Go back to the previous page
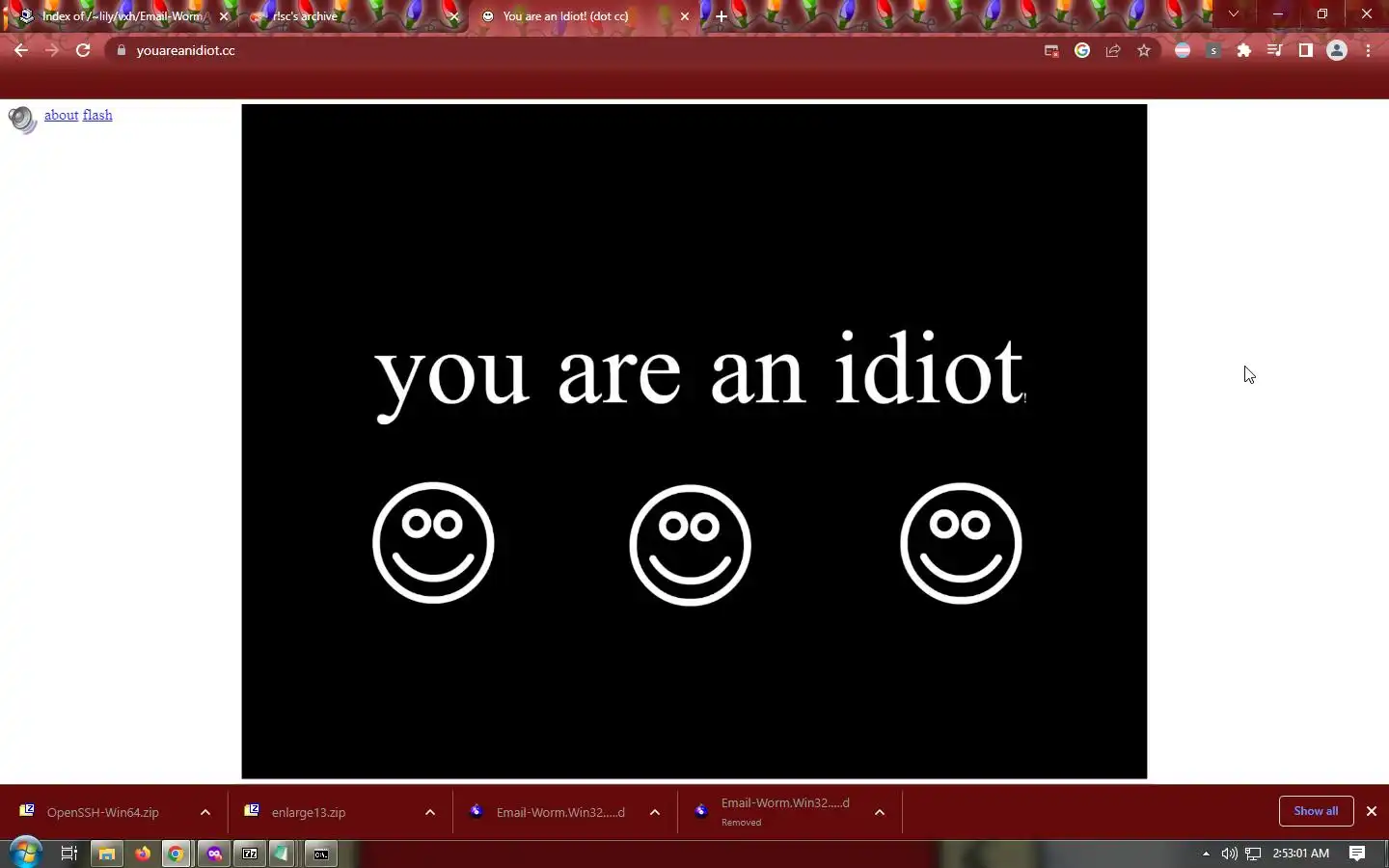Screen dimensions: 1389x868 (21, 50)
